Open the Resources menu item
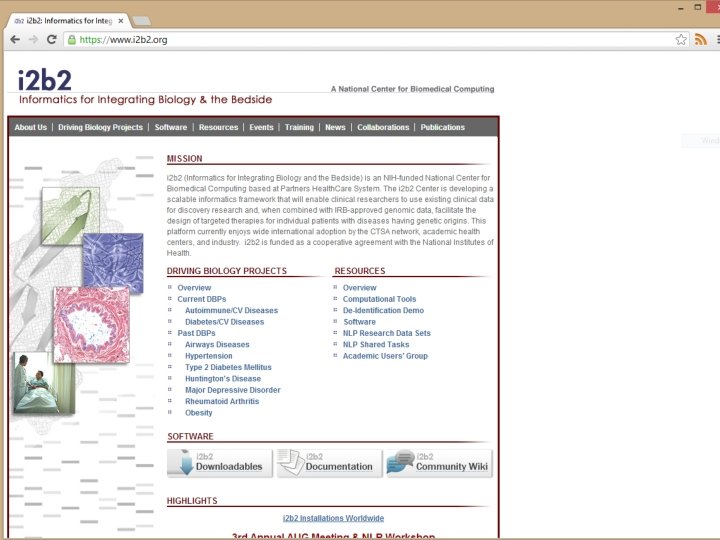This screenshot has height=540, width=720. tap(218, 127)
